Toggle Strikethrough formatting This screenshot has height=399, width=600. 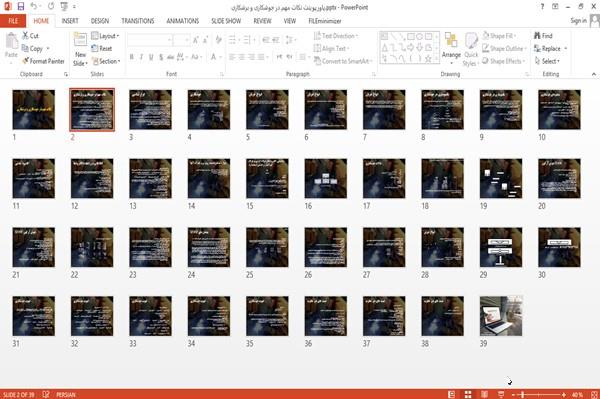[x=170, y=57]
